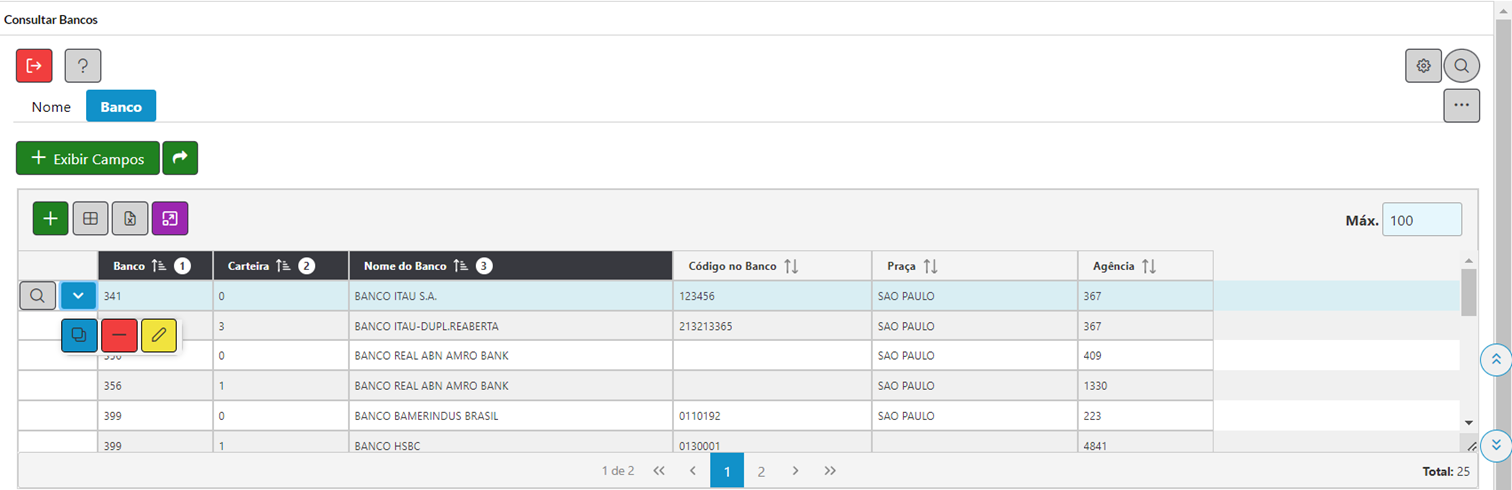Click the green plus add record button

50,218
